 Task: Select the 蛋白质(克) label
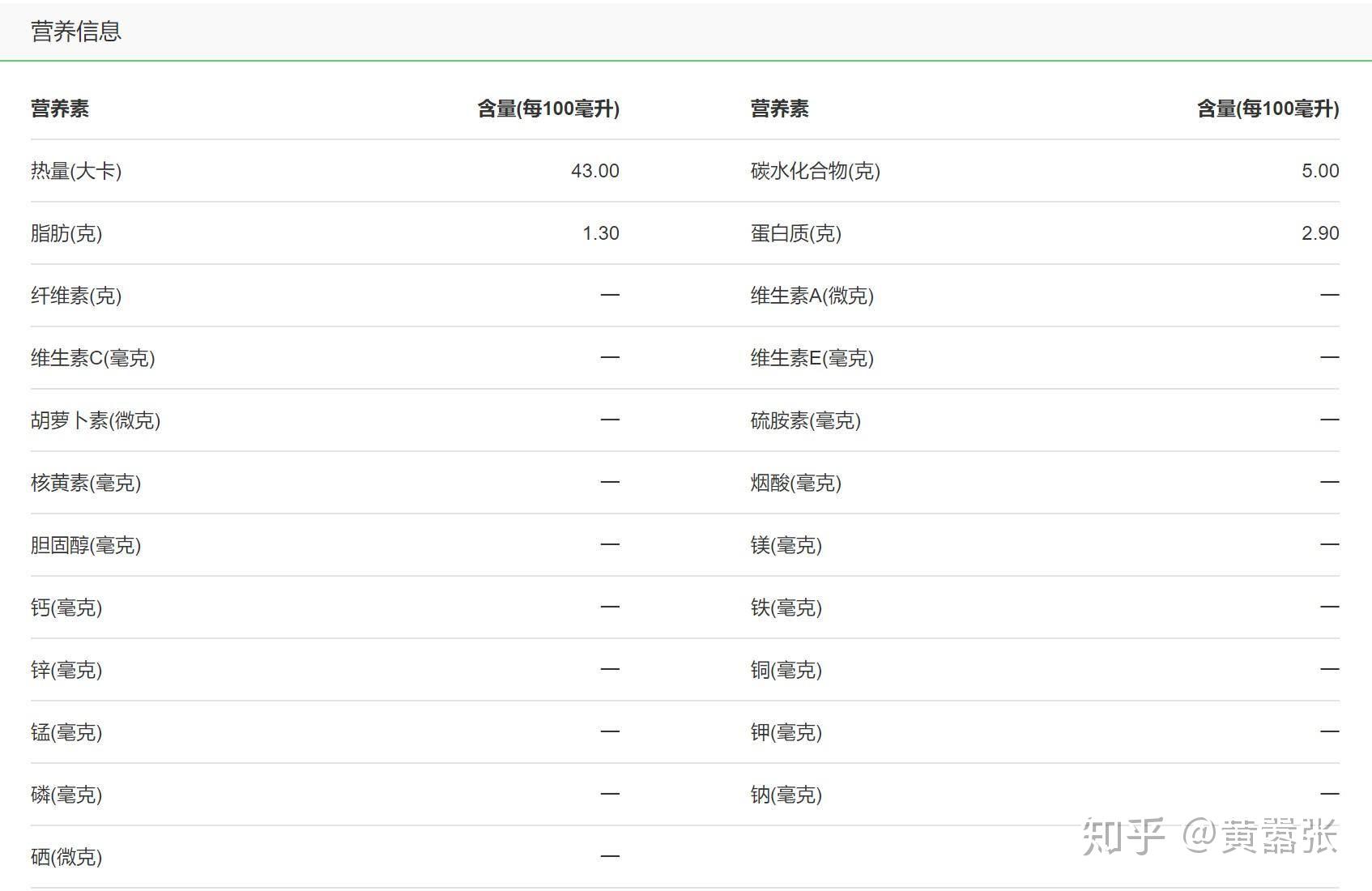[x=795, y=233]
